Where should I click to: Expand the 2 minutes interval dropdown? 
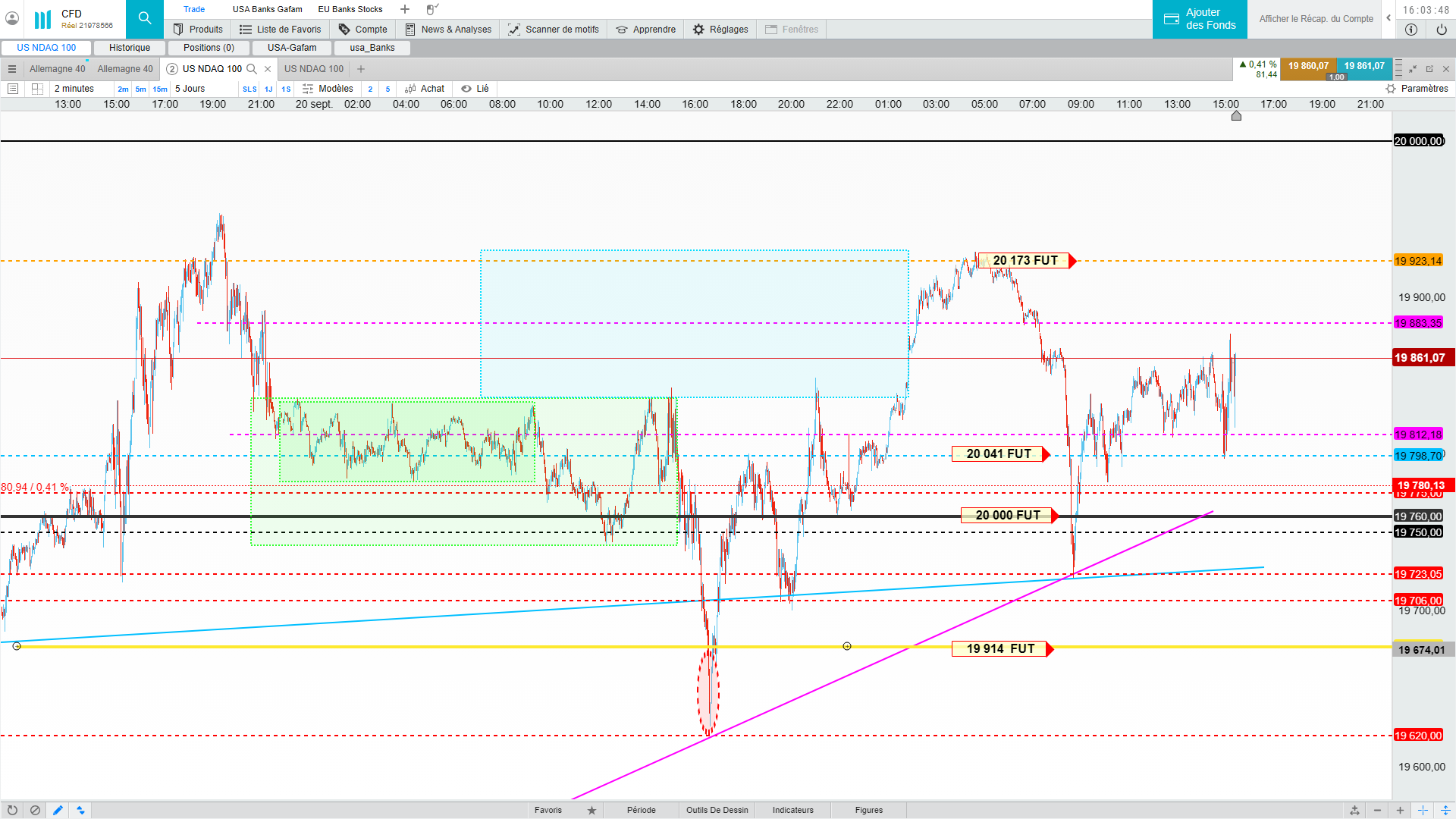(x=74, y=89)
